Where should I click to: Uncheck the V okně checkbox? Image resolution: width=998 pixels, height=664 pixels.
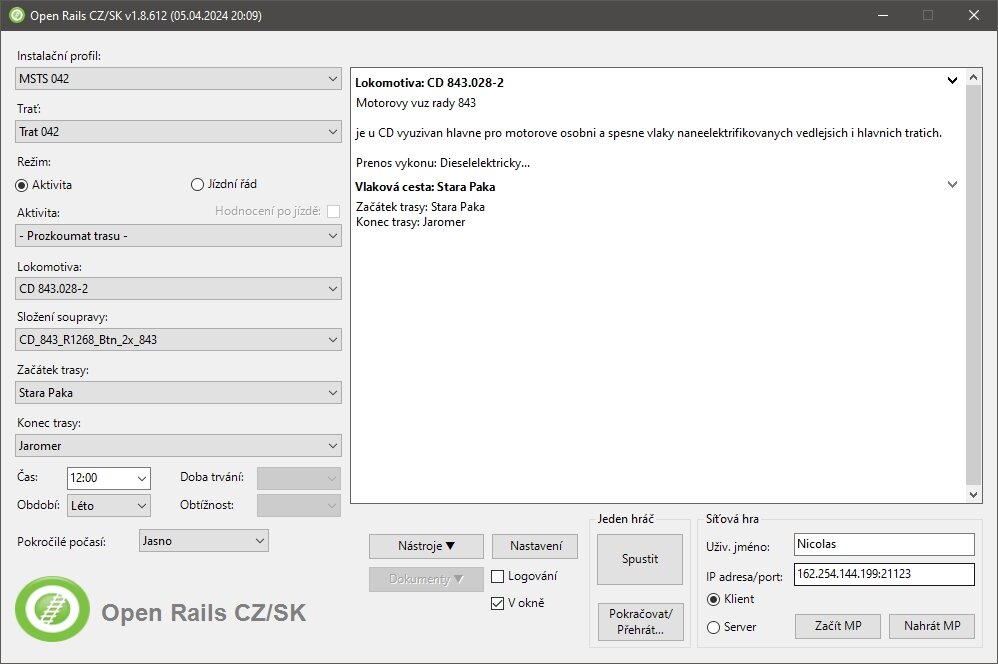click(x=498, y=604)
